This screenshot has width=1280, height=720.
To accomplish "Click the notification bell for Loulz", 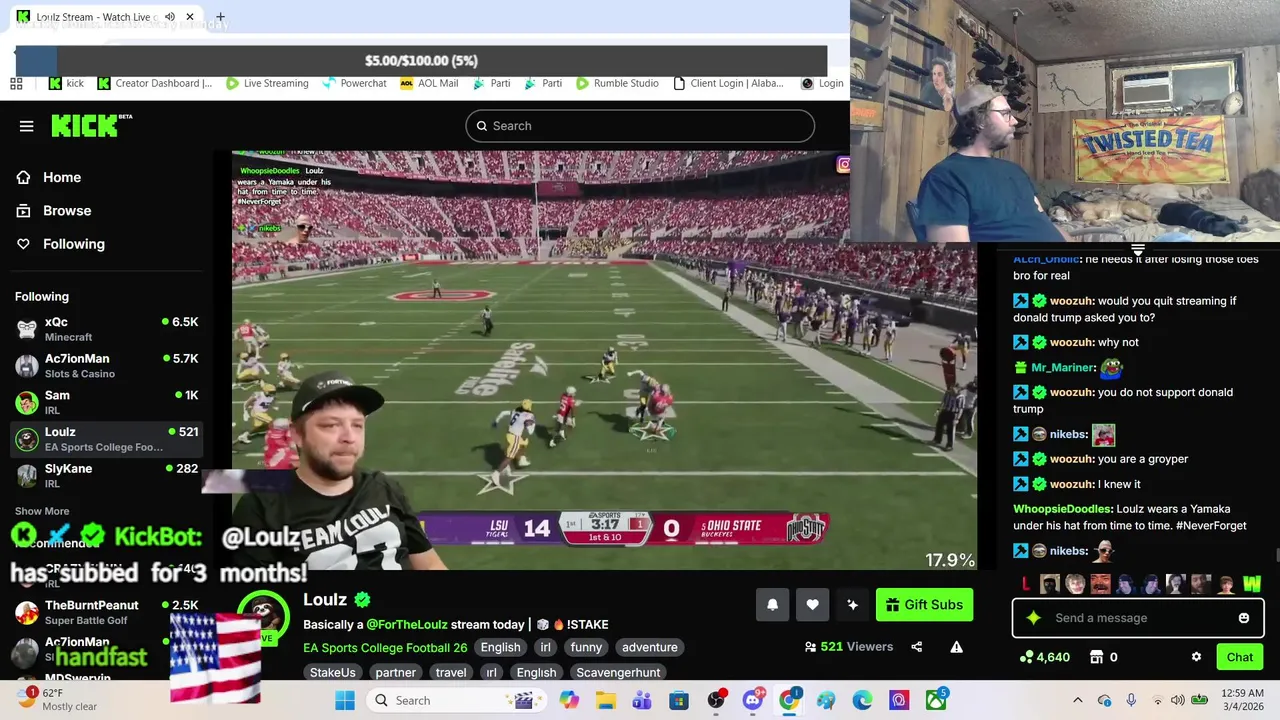I will coord(772,605).
